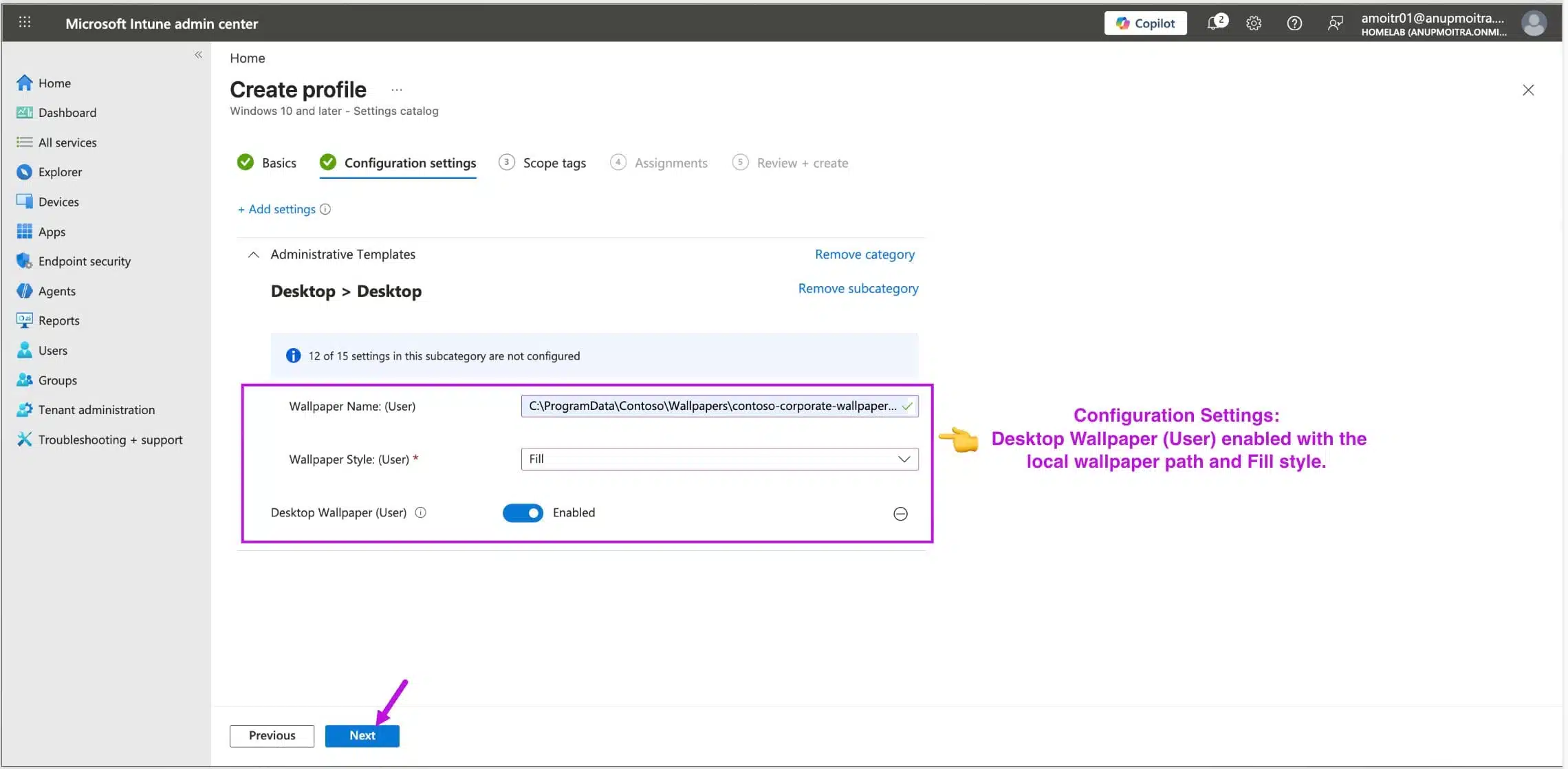Edit the Wallpaper Name path field

coord(719,406)
